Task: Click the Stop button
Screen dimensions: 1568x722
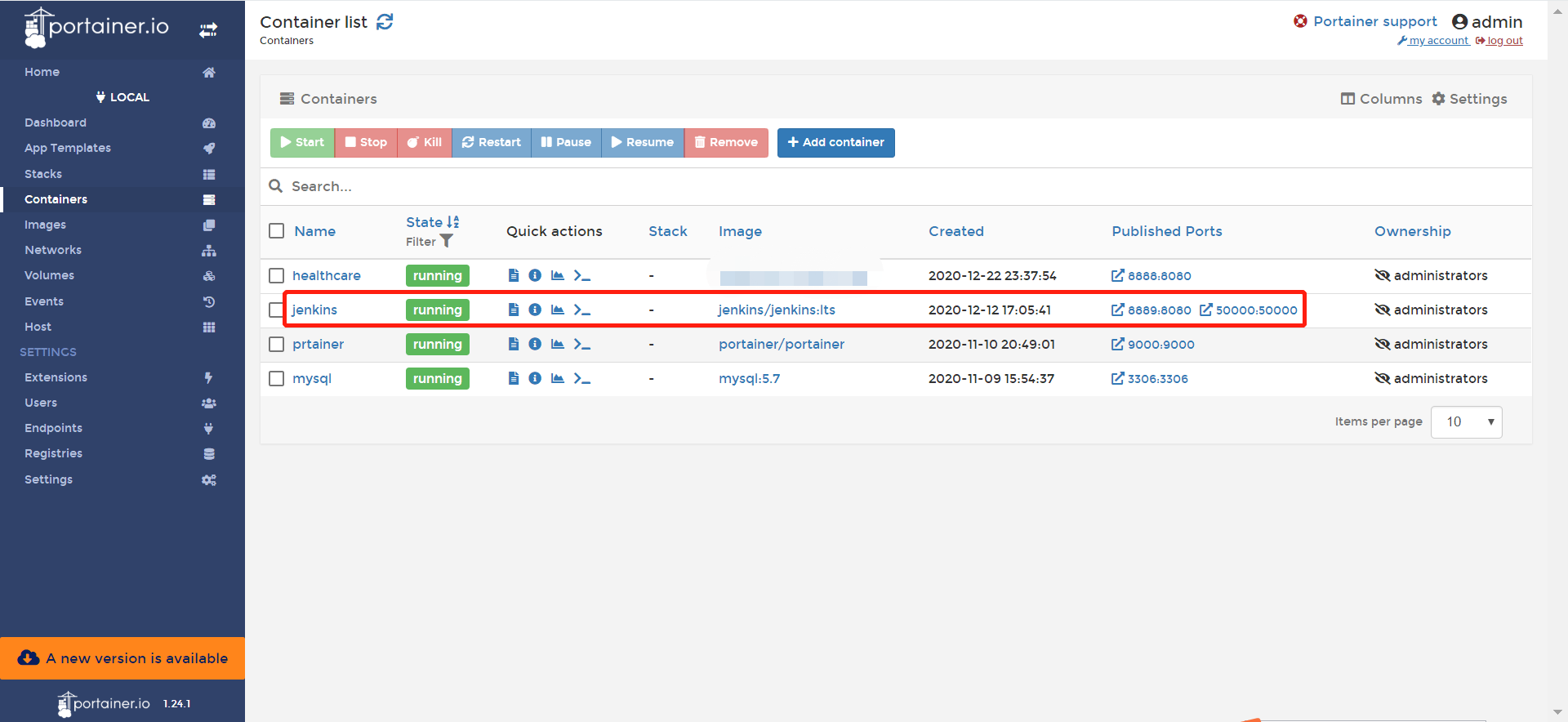Action: pos(366,142)
